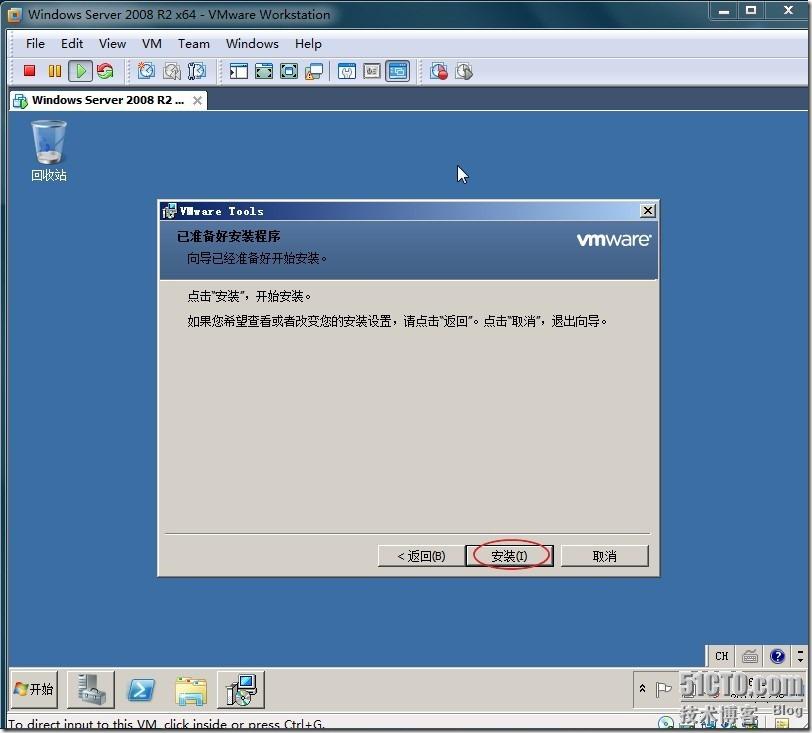Viewport: 812px width, 733px height.
Task: Click the yellow Suspend VM toolbar button
Action: pyautogui.click(x=54, y=71)
